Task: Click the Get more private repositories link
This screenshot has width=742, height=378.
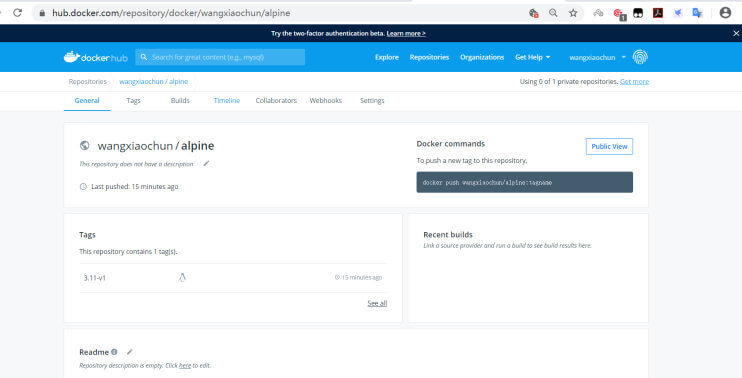Action: coord(634,81)
